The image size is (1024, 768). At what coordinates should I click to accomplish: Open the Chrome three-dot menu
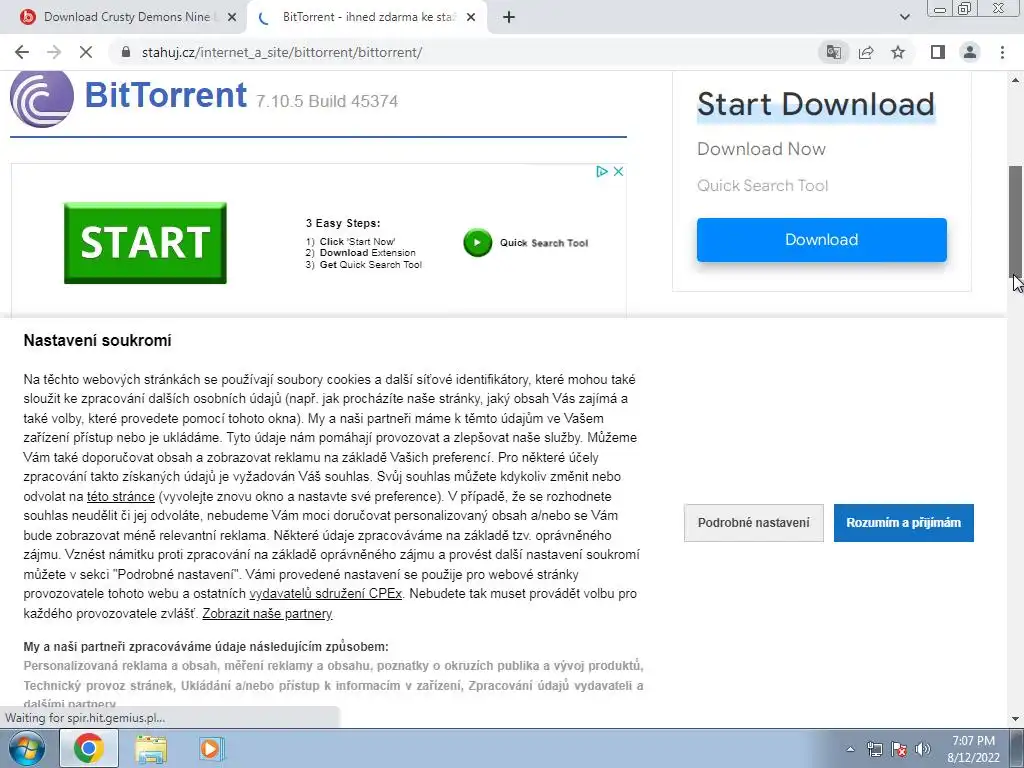(1002, 52)
